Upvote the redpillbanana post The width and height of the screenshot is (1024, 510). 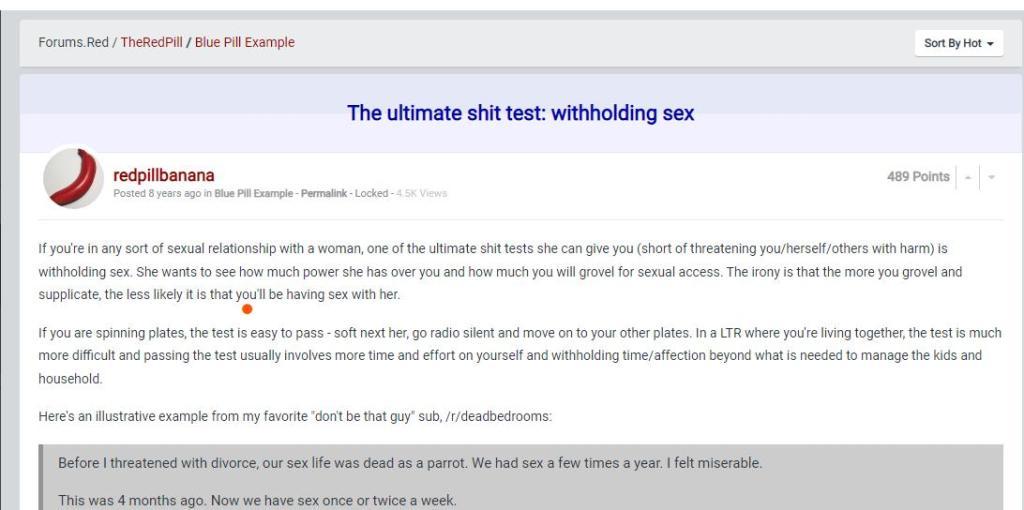coord(968,177)
